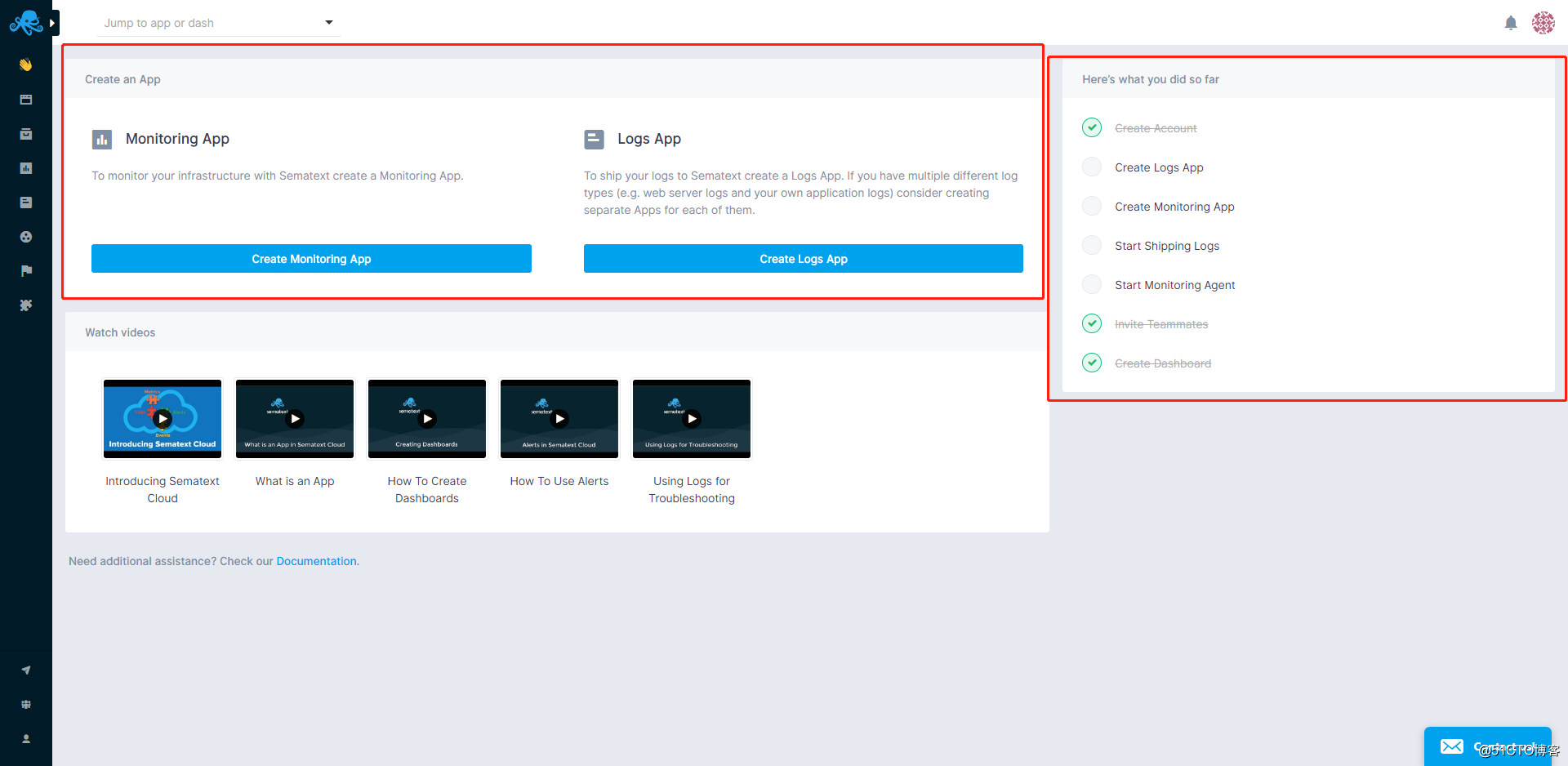Image resolution: width=1568 pixels, height=766 pixels.
Task: Toggle the Start Shipping Logs checklist circle
Action: 1092,245
